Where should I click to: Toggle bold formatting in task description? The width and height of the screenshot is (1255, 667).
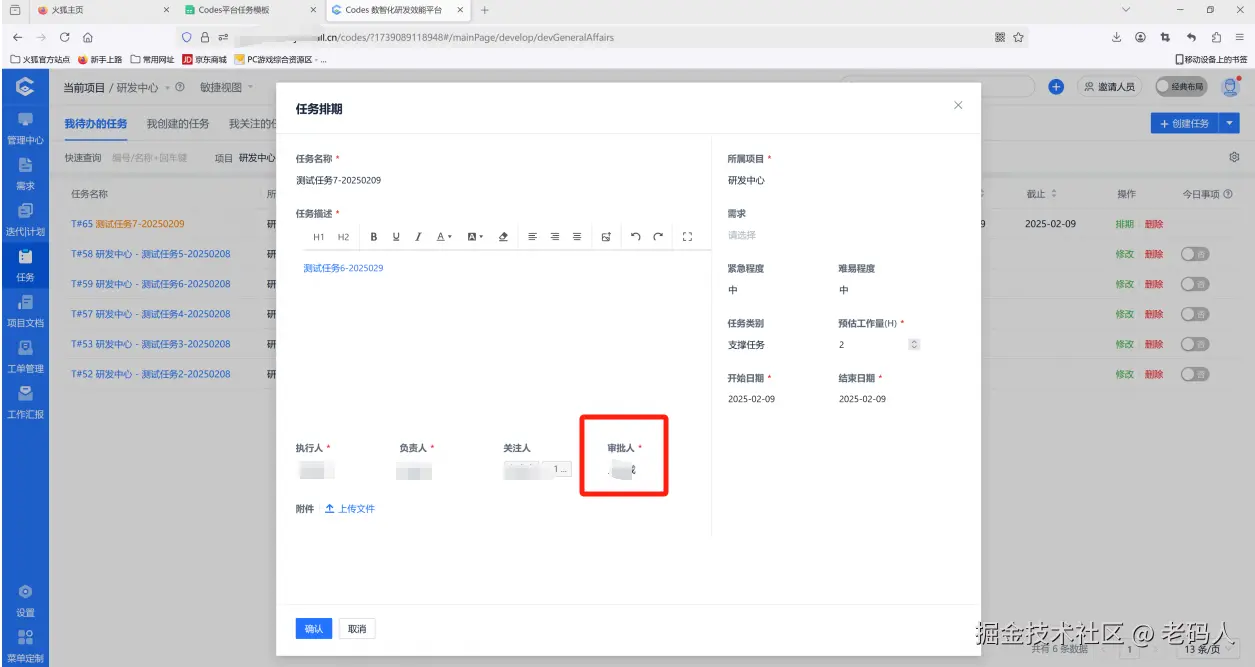pos(374,237)
